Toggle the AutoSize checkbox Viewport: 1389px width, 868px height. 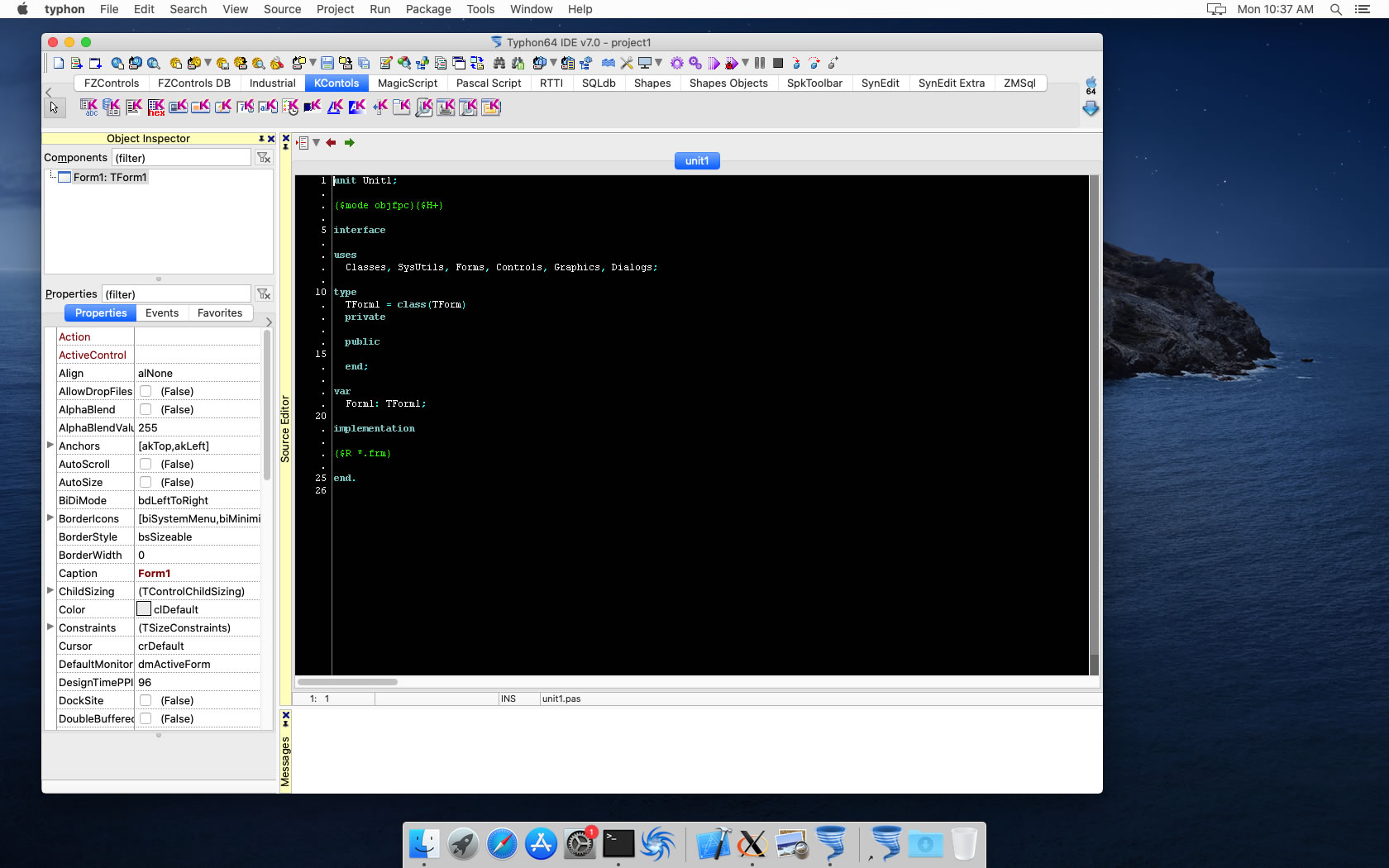146,482
